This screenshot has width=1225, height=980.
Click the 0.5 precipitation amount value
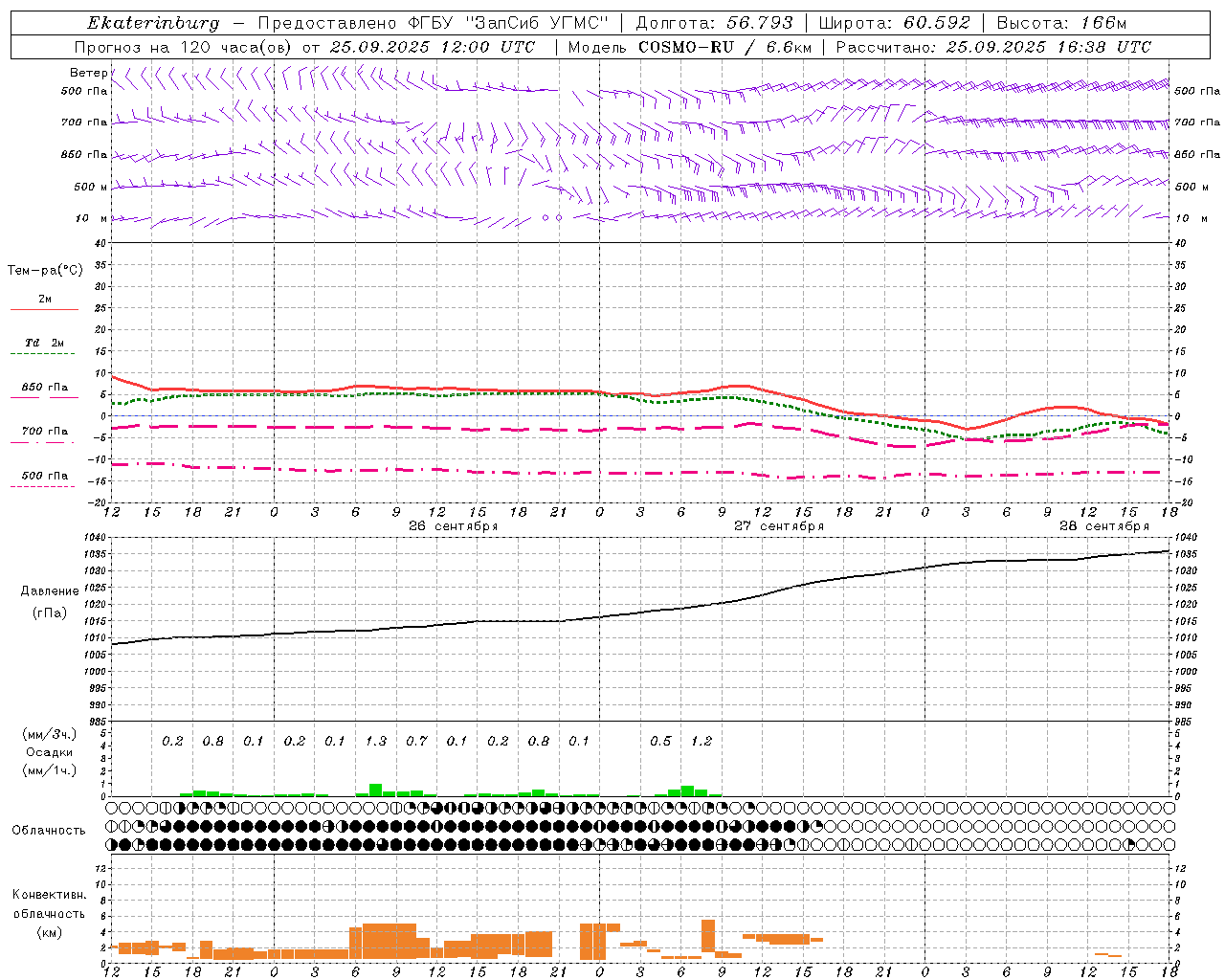click(x=660, y=741)
